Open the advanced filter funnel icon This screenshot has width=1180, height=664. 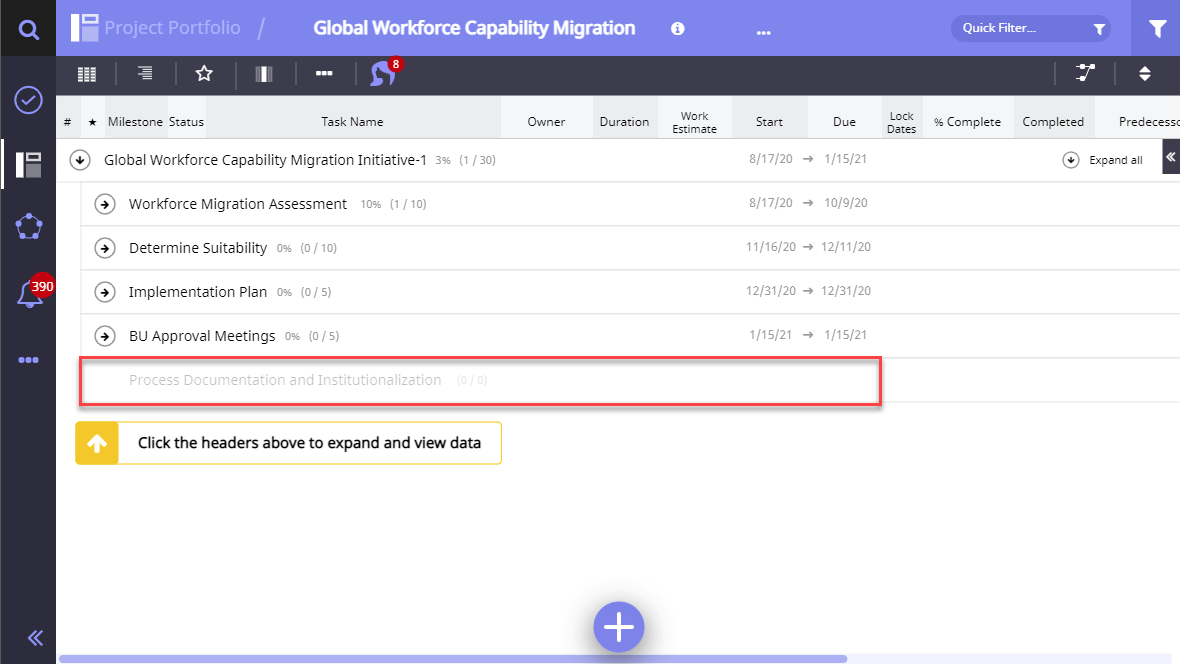click(1157, 29)
